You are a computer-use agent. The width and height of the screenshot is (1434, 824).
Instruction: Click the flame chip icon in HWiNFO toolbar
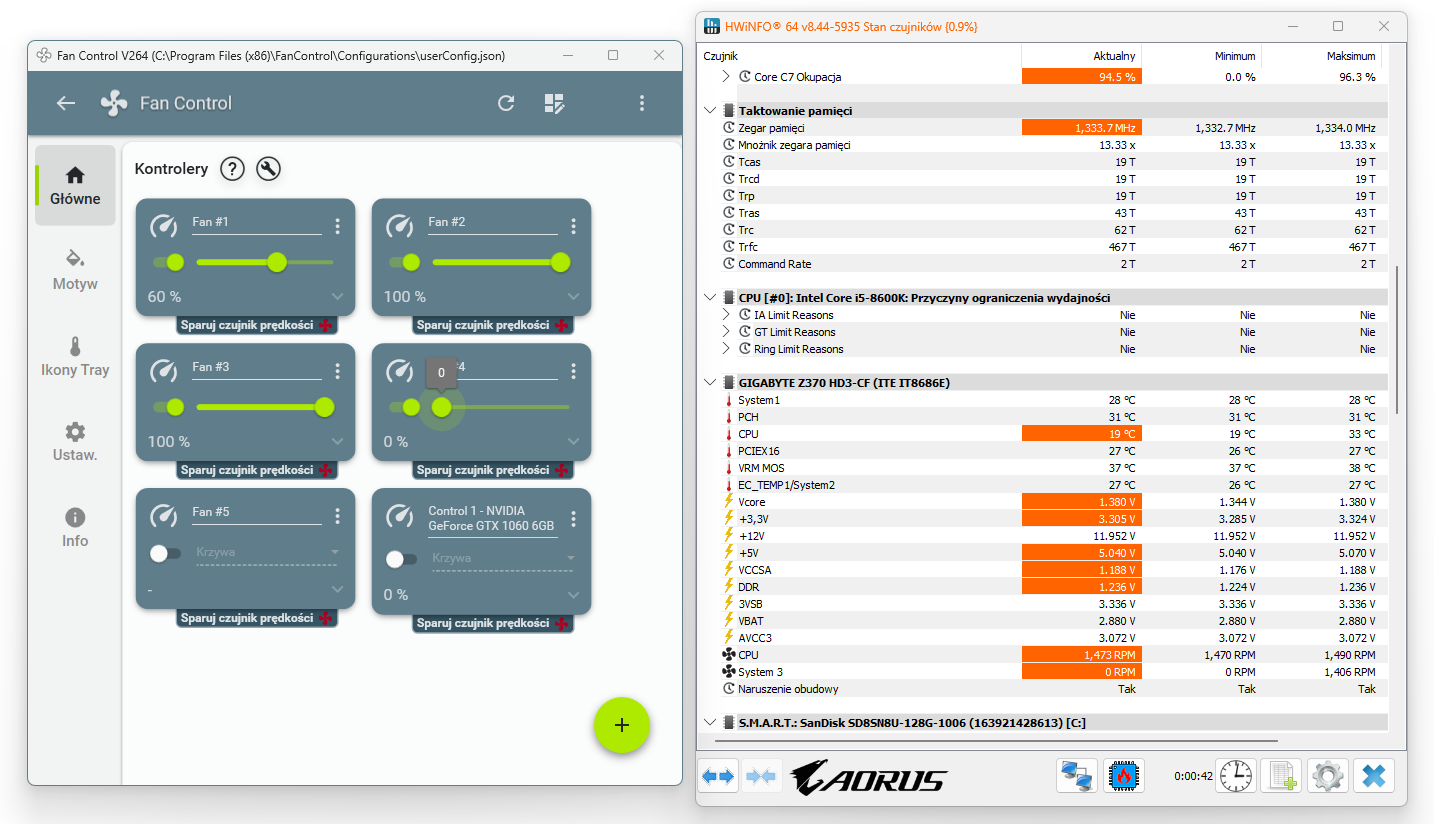tap(1123, 776)
